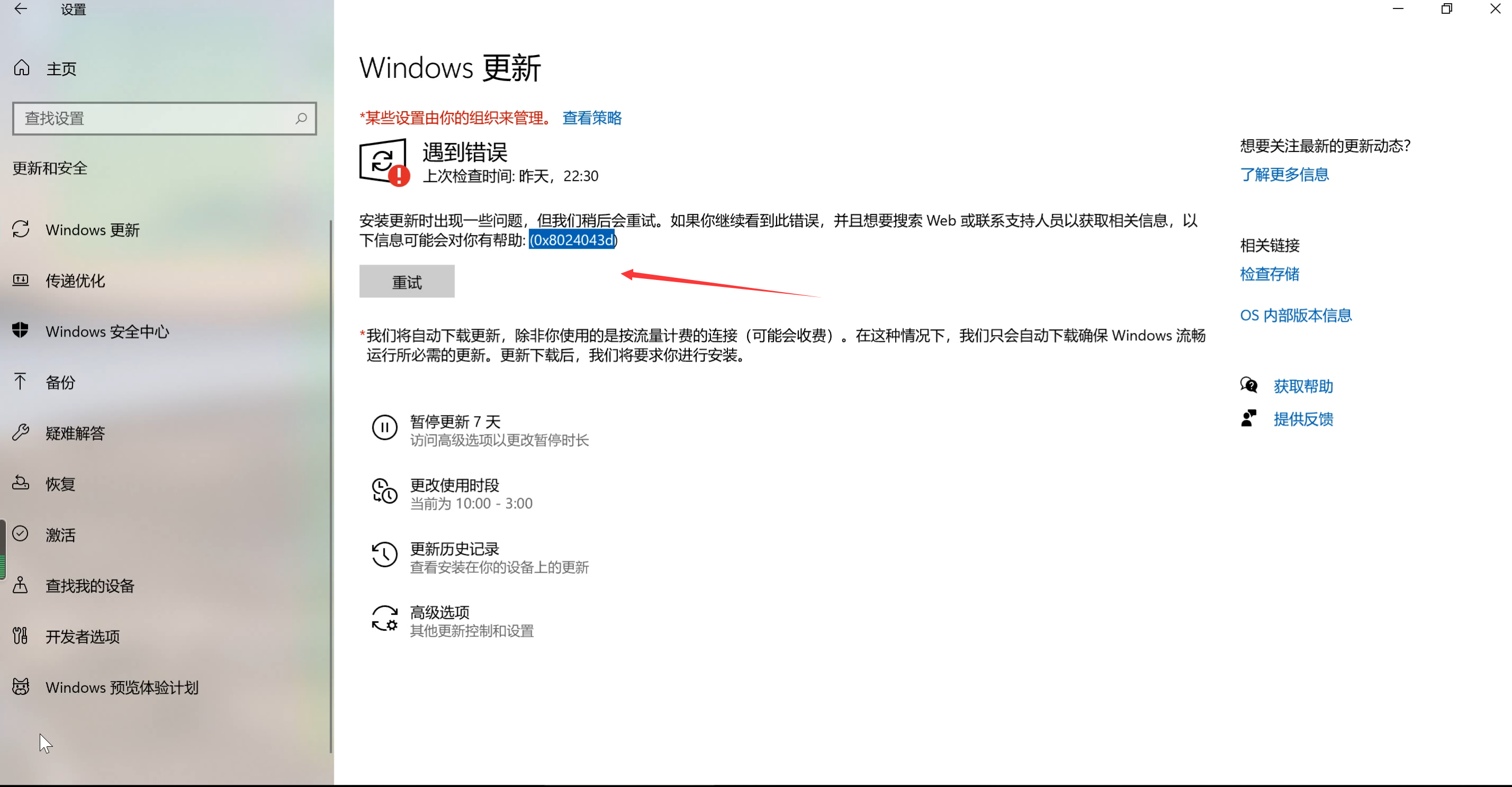Click the cat-face icon for Windows 预览体验计划
The height and width of the screenshot is (787, 1512).
pos(21,686)
